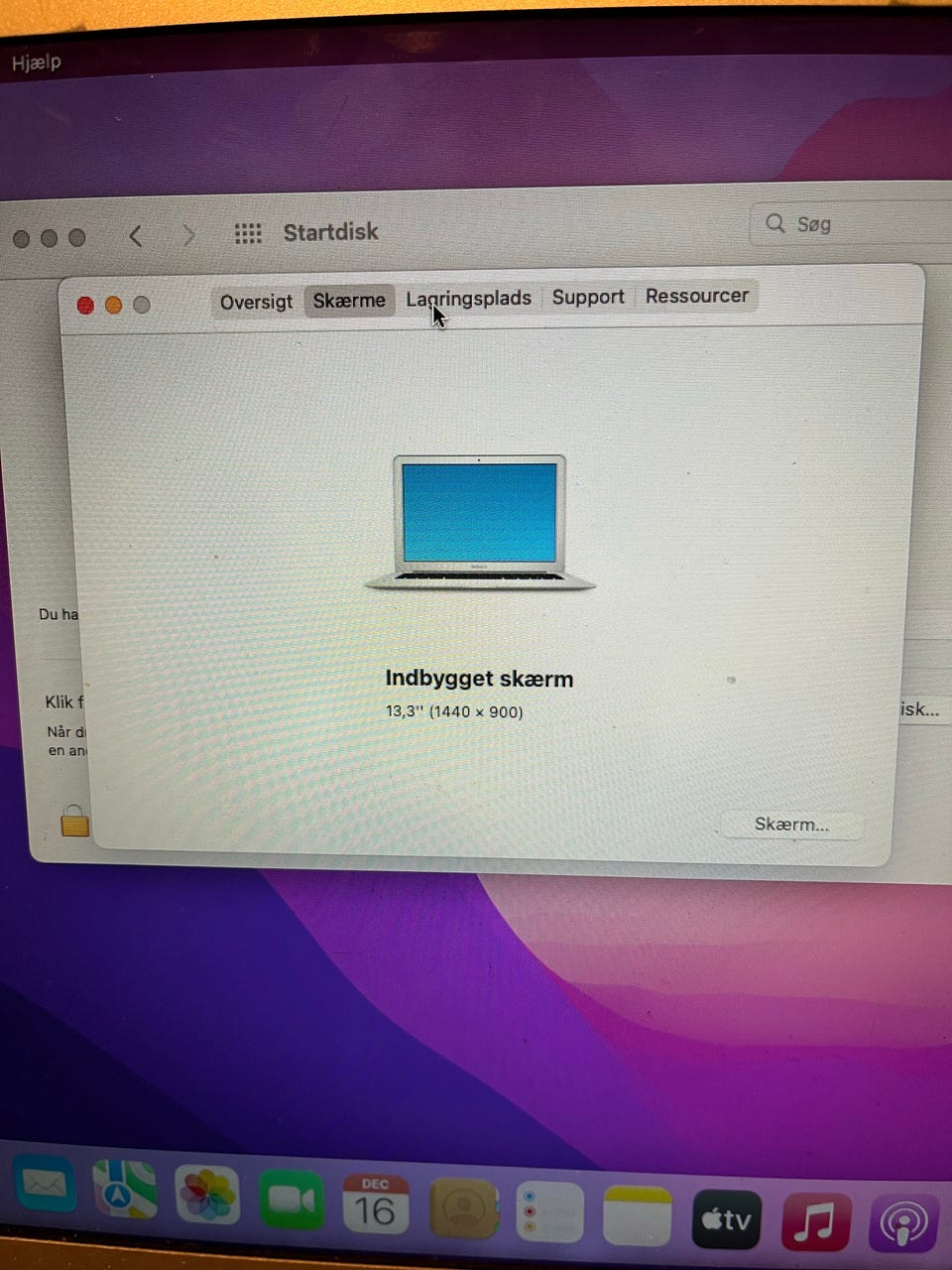Screen dimensions: 952x1270
Task: Click the padlock icon in Startdisk window
Action: (x=75, y=820)
